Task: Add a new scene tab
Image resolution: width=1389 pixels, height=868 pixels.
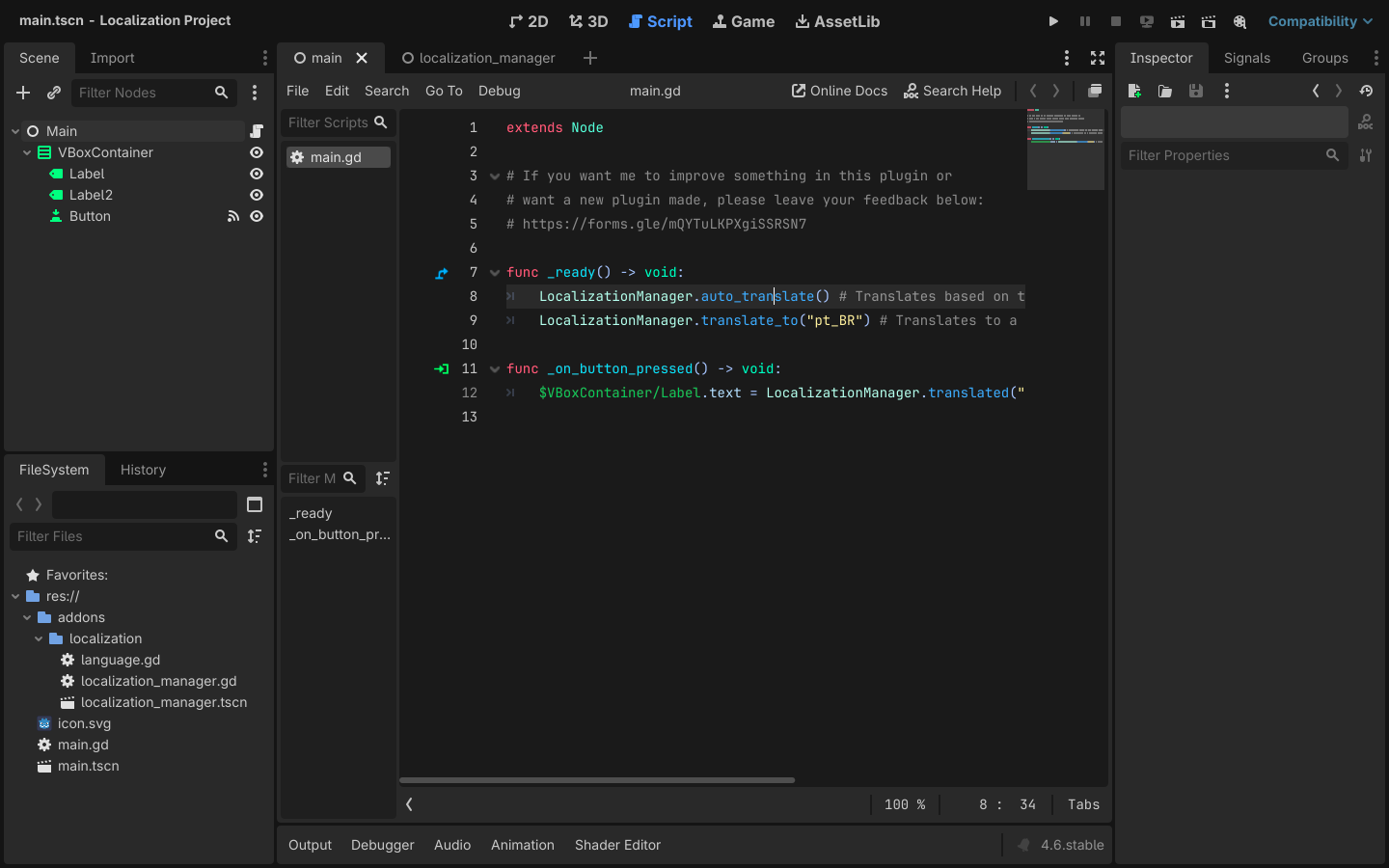Action: (x=590, y=58)
